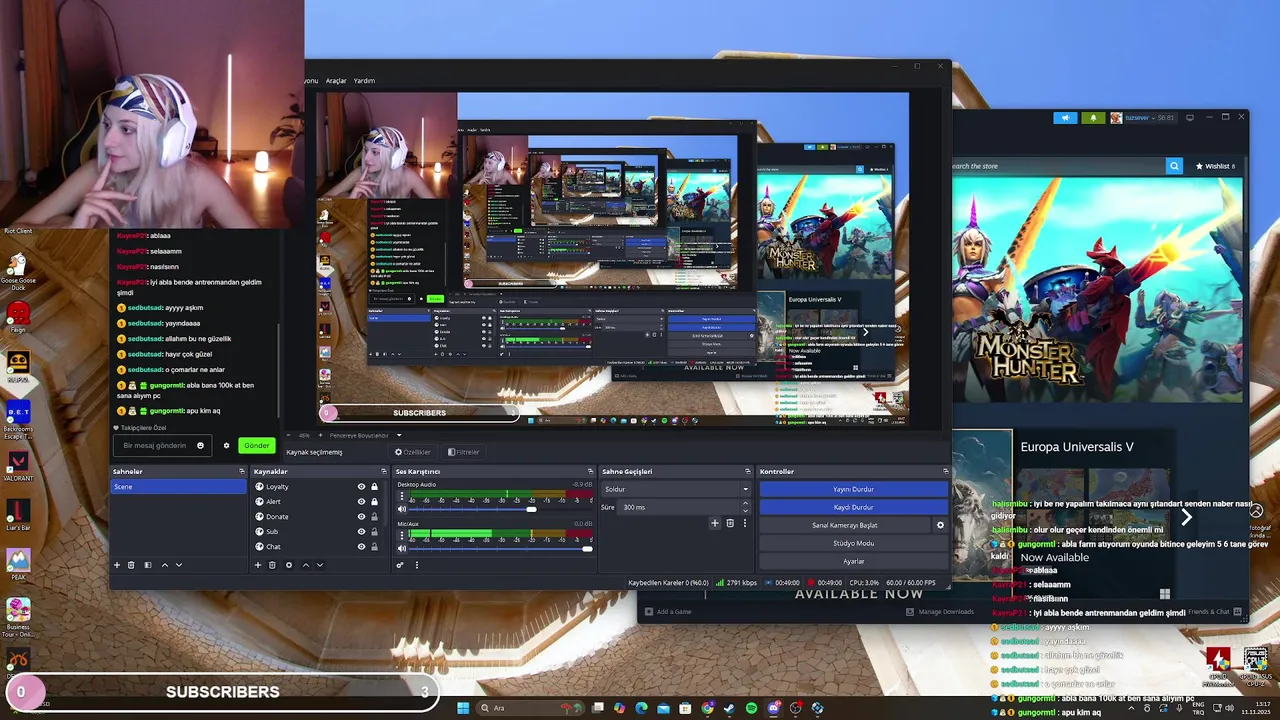Undock the Sahne Geçişleri panel
Image resolution: width=1280 pixels, height=720 pixels.
click(747, 471)
